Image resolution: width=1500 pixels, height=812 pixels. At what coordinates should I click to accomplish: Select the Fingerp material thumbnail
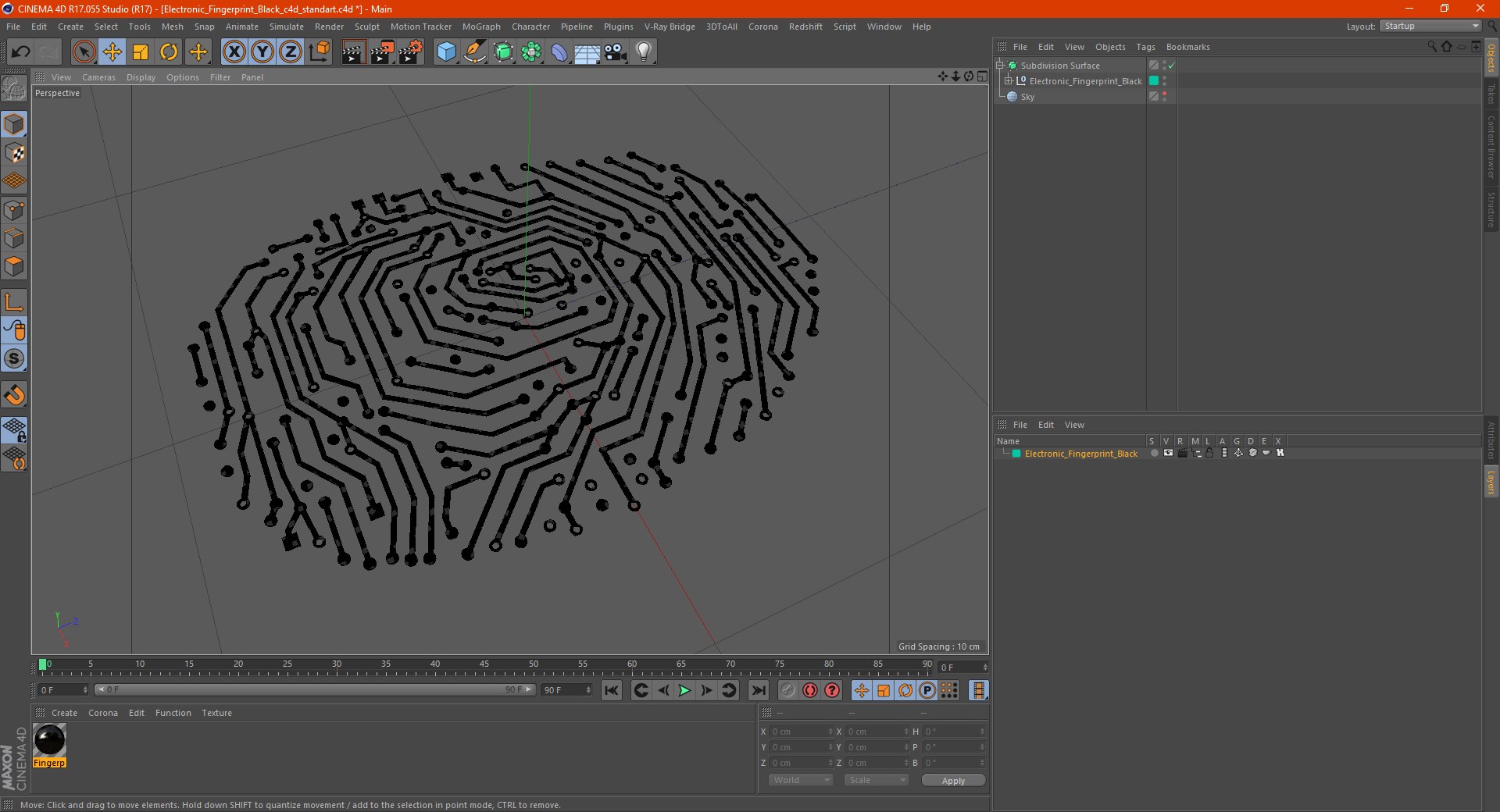coord(50,740)
